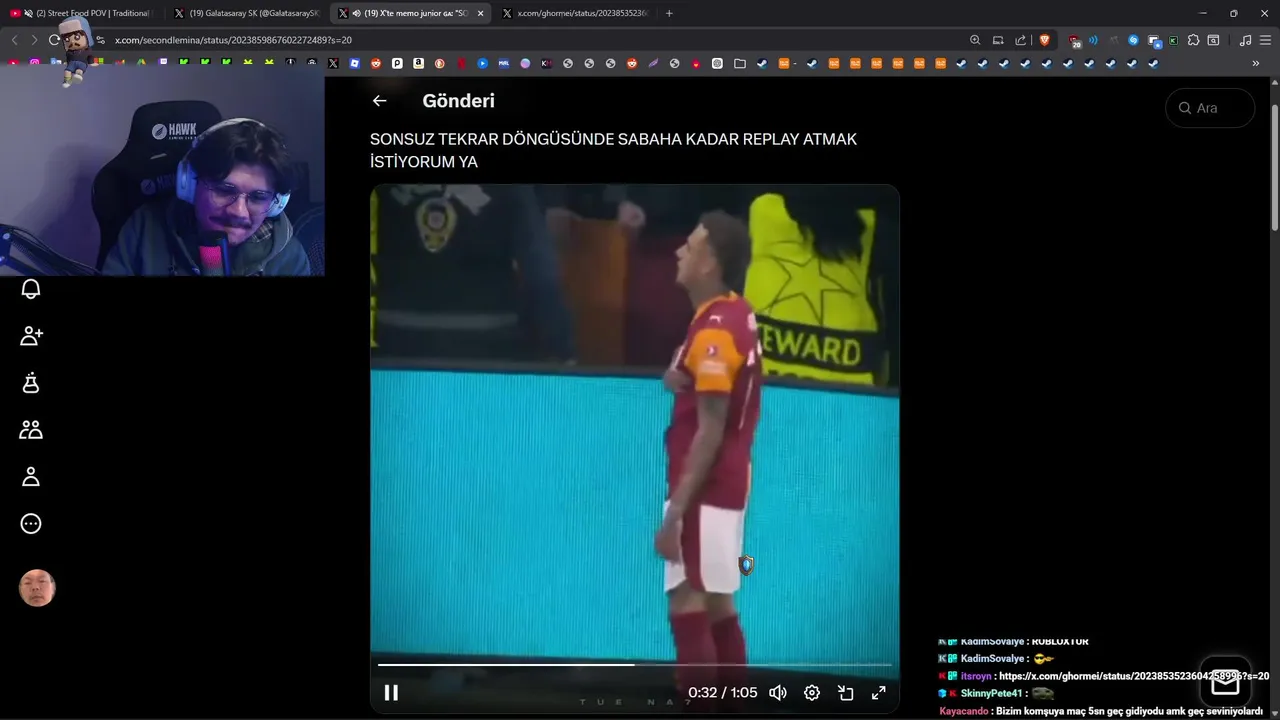This screenshot has width=1280, height=720.
Task: Close the X'te memo junior tab
Action: [x=480, y=13]
